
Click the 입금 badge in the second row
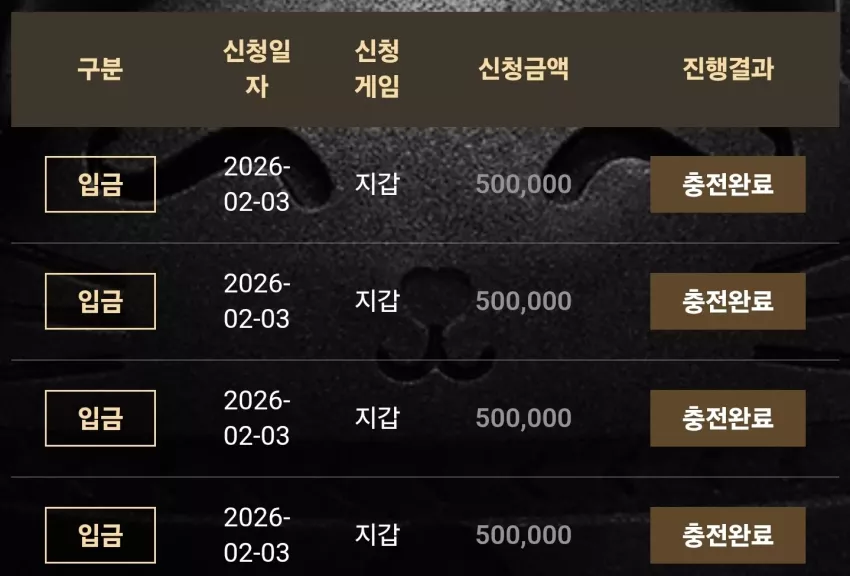[x=100, y=301]
